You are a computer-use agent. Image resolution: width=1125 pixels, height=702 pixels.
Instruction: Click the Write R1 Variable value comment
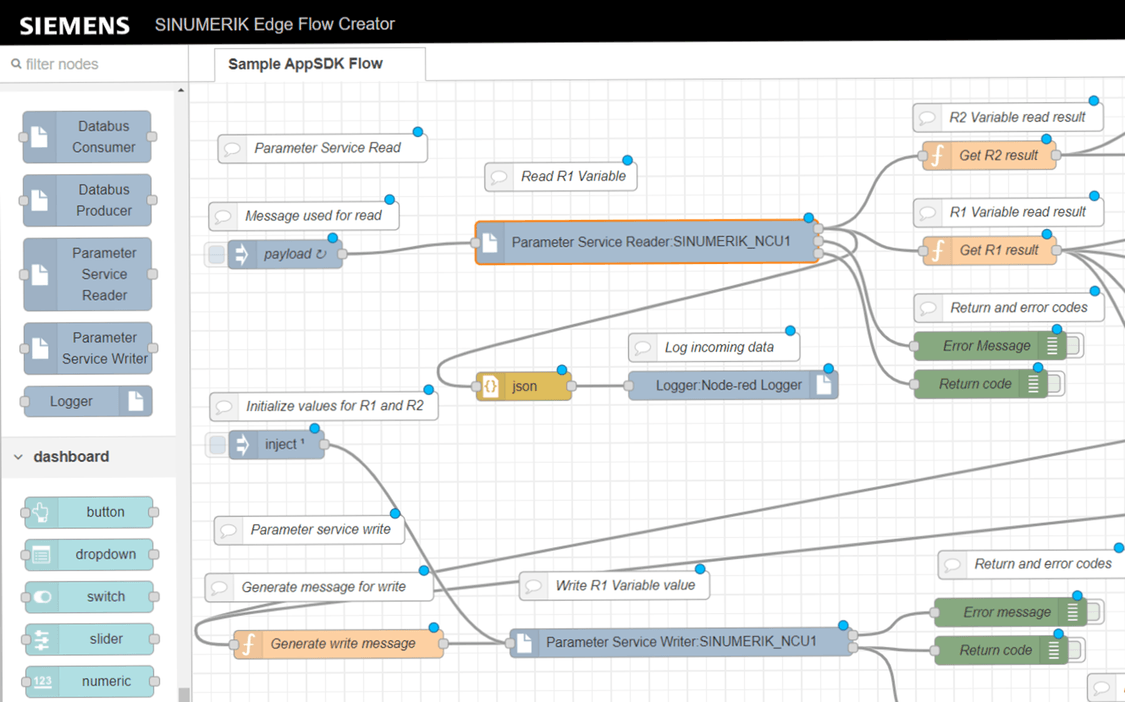point(614,585)
